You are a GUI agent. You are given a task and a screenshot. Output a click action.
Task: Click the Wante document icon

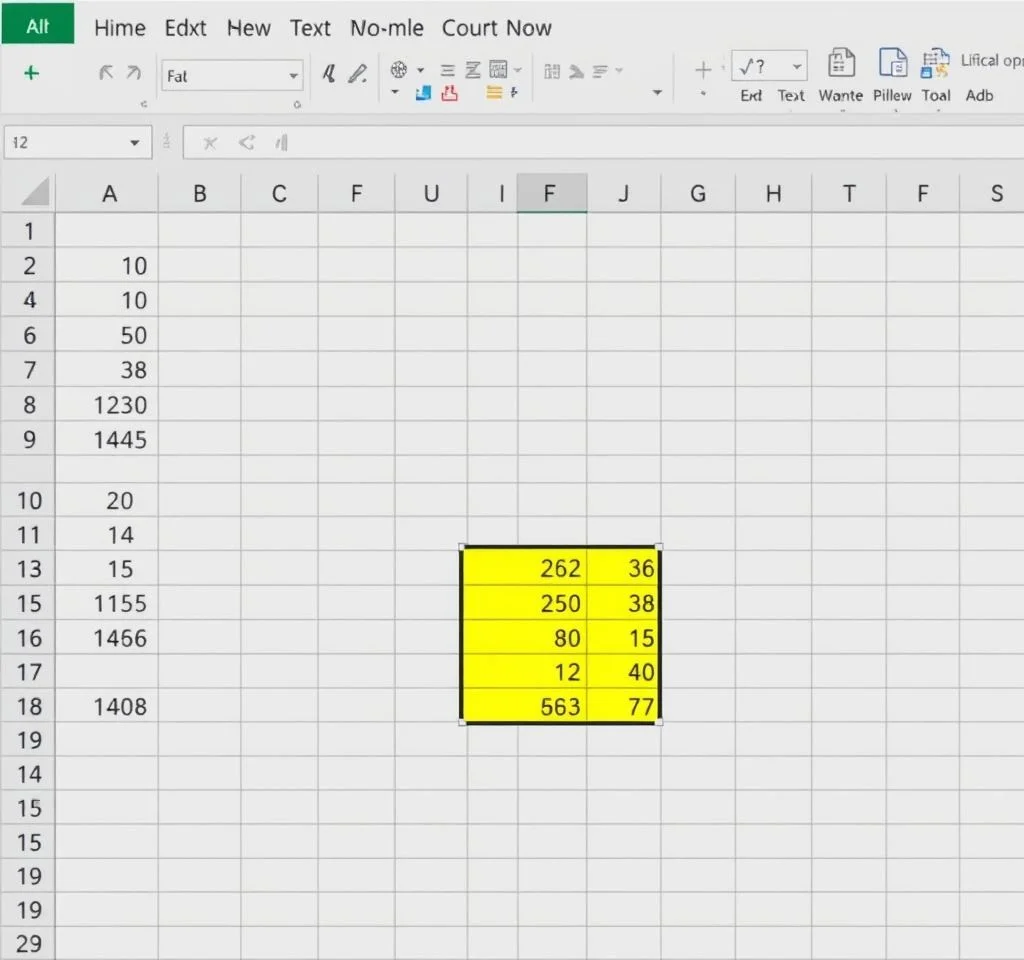pyautogui.click(x=841, y=64)
